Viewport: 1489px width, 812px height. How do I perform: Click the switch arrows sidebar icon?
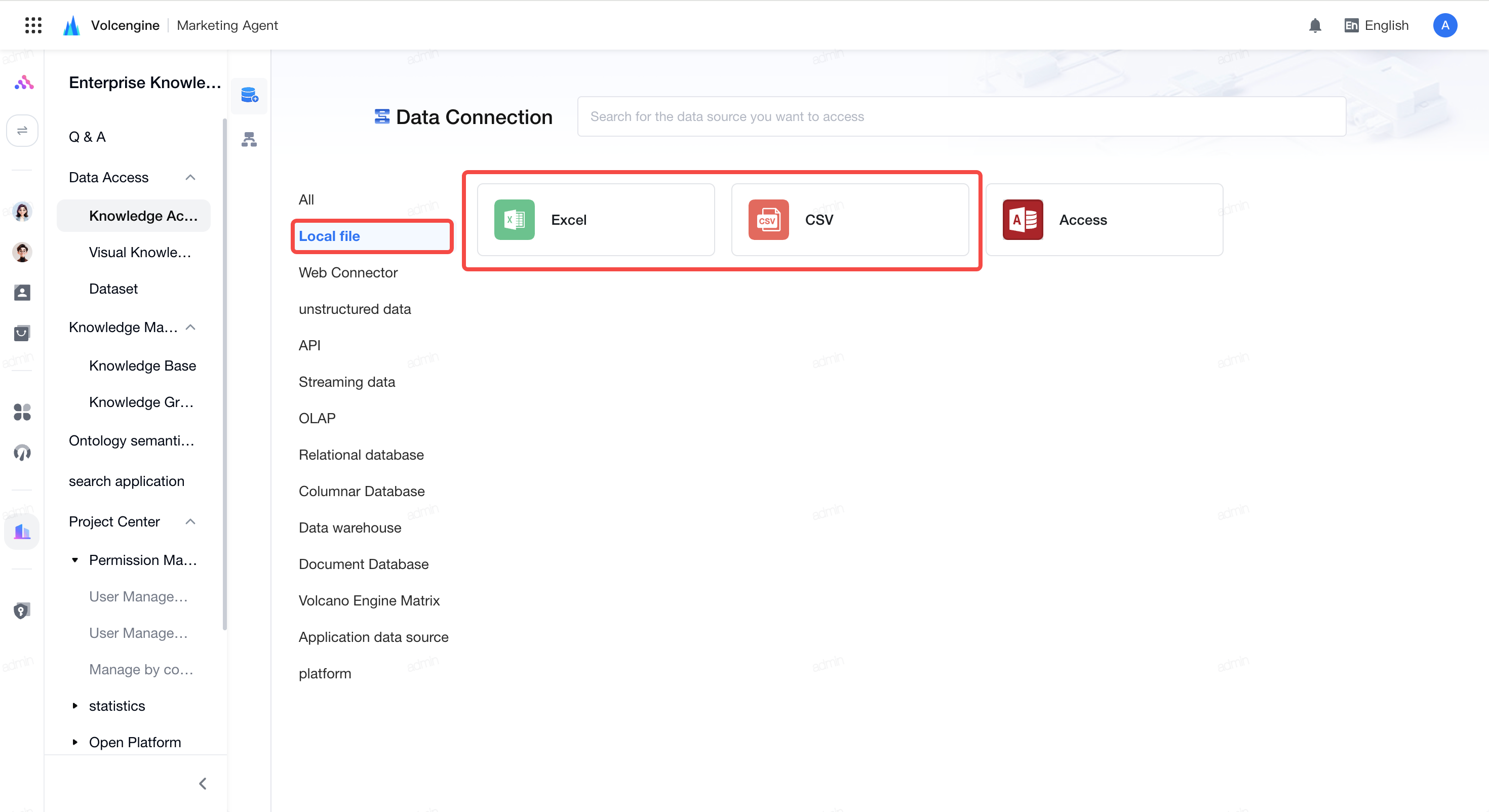tap(22, 131)
